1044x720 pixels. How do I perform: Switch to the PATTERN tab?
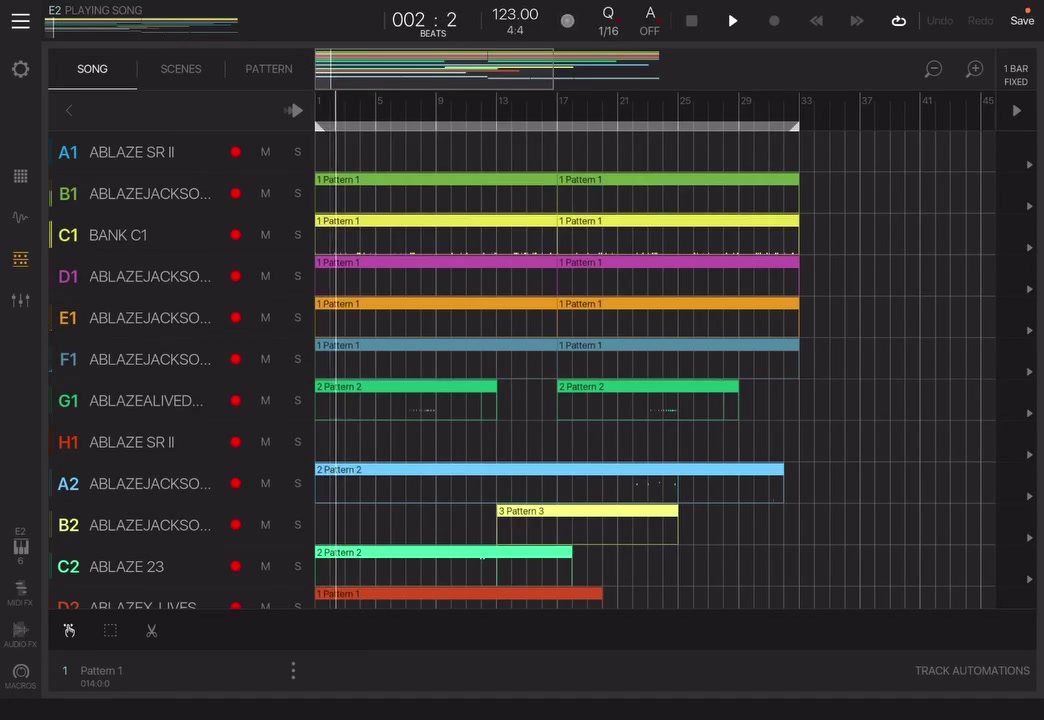tap(269, 69)
